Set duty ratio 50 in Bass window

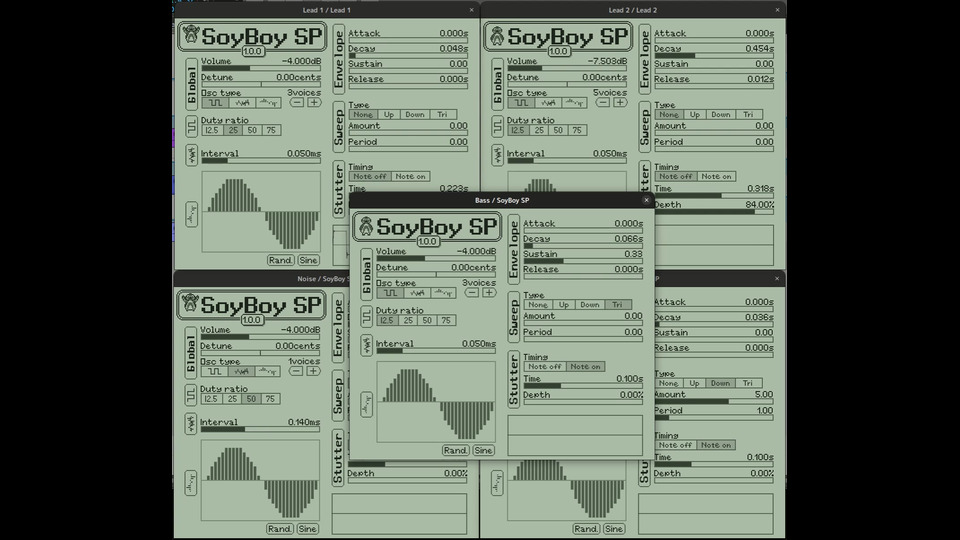427,320
